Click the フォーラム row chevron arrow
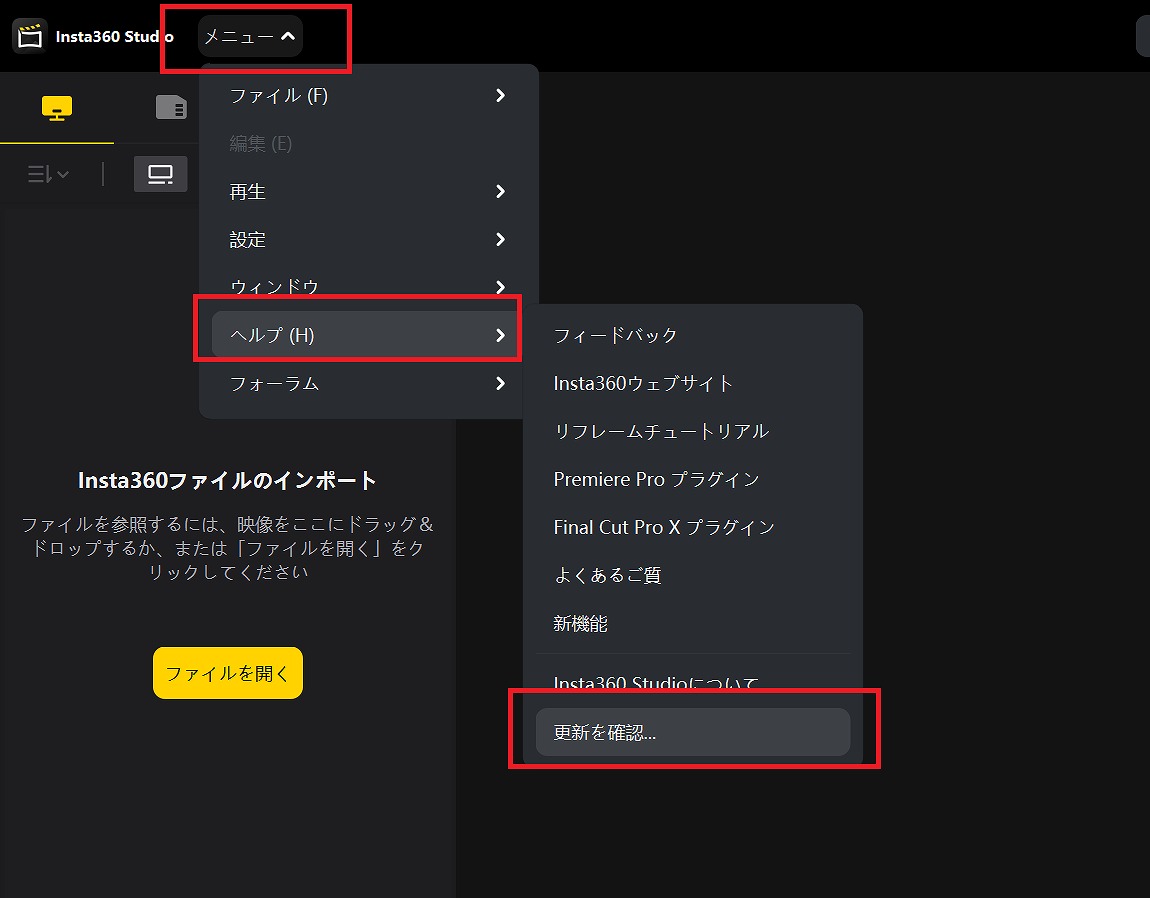Viewport: 1150px width, 898px height. tap(500, 383)
